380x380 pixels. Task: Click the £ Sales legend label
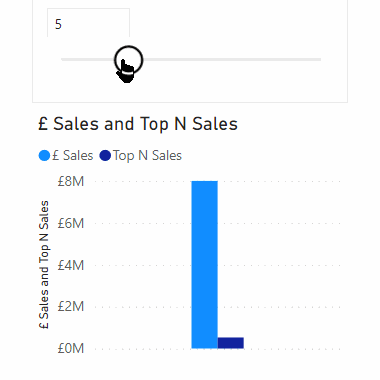tap(72, 156)
